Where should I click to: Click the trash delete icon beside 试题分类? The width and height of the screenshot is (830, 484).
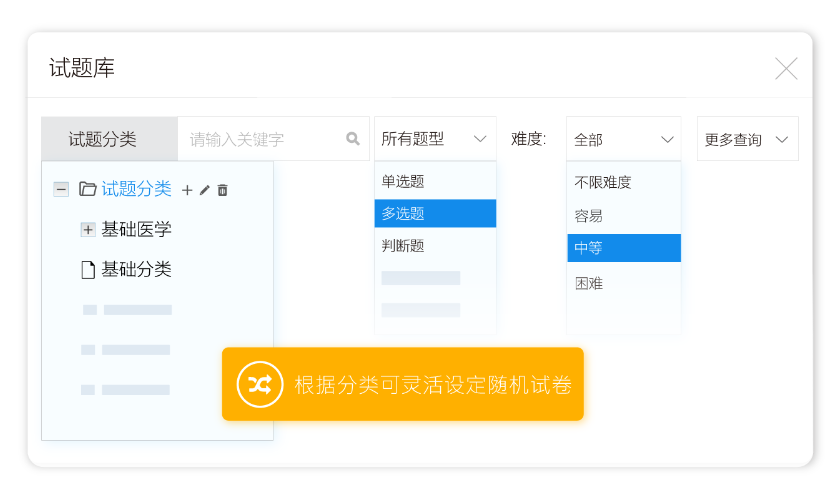click(223, 190)
